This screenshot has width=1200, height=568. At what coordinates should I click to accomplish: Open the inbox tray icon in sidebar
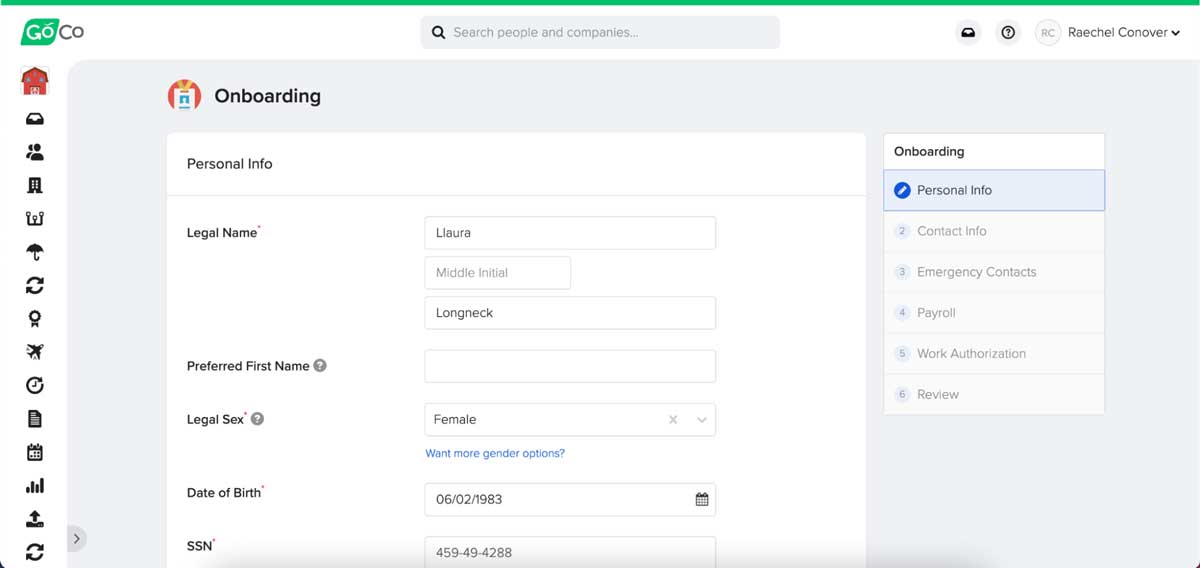(x=35, y=119)
